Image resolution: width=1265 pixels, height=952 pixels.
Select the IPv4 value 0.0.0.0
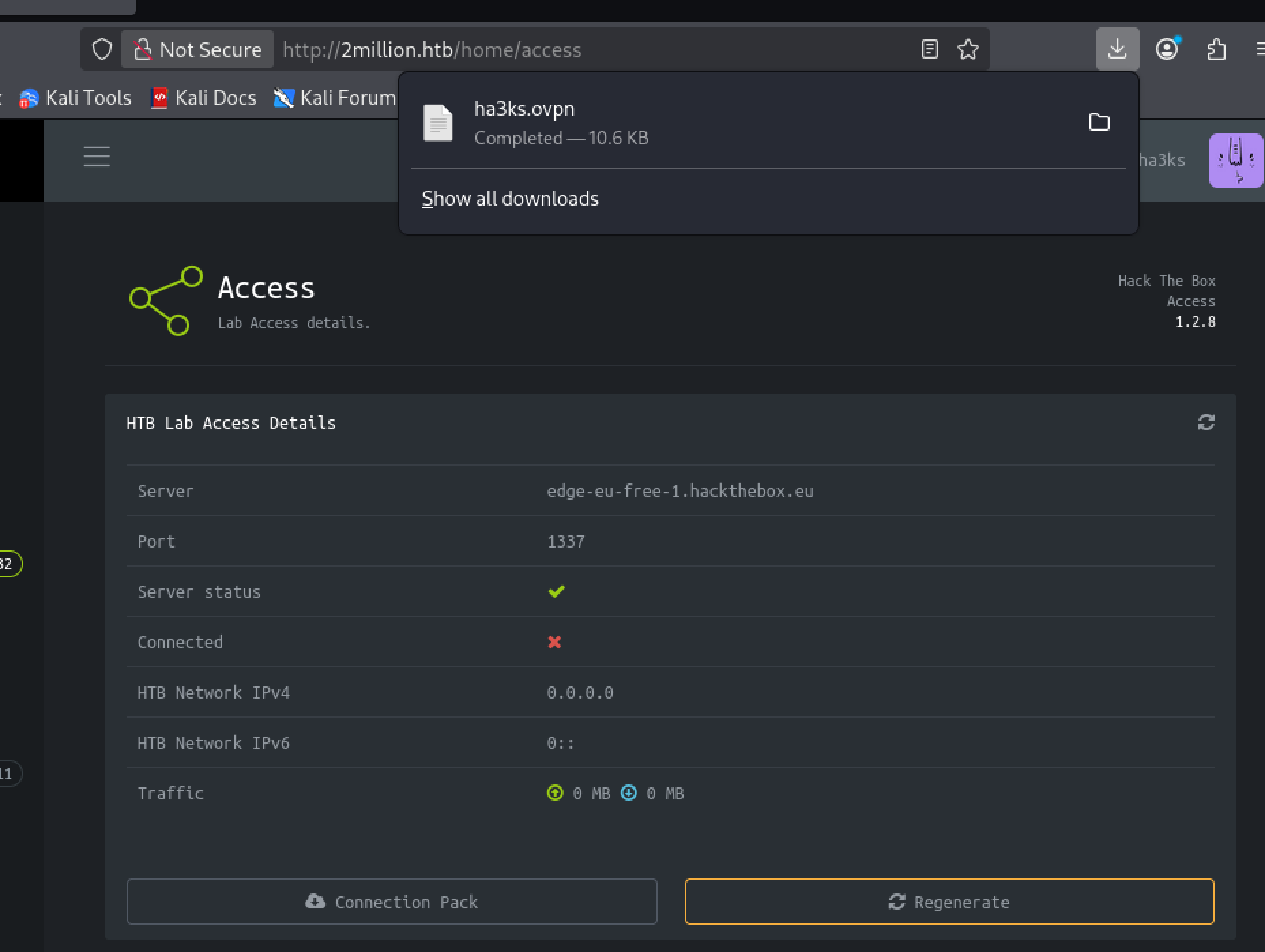[579, 693]
